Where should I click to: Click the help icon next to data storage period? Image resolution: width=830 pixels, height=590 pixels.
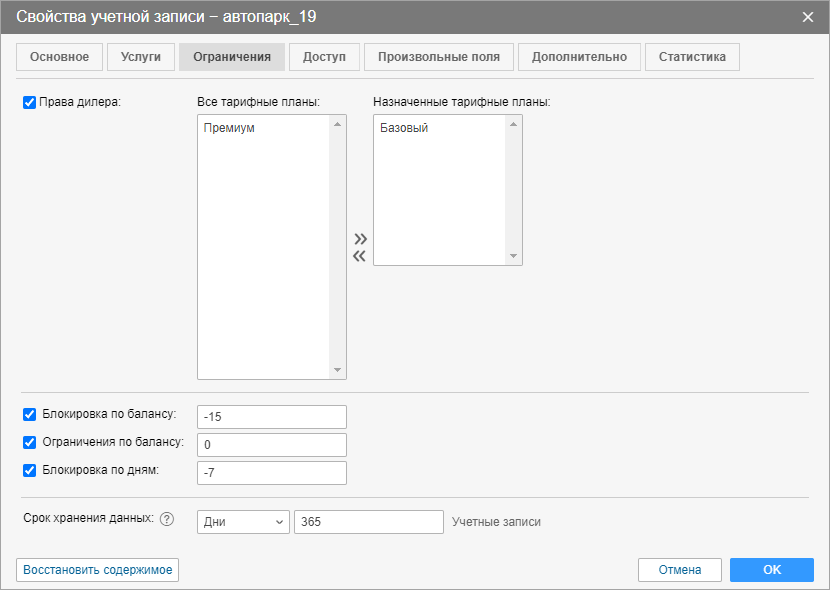[167, 519]
